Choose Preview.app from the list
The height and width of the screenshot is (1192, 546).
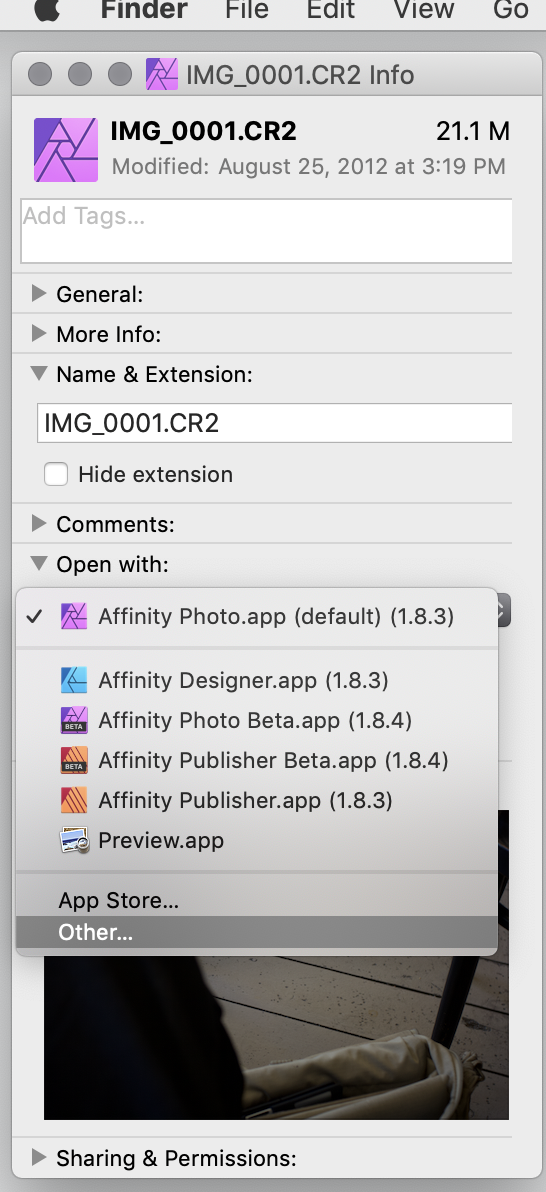point(257,841)
